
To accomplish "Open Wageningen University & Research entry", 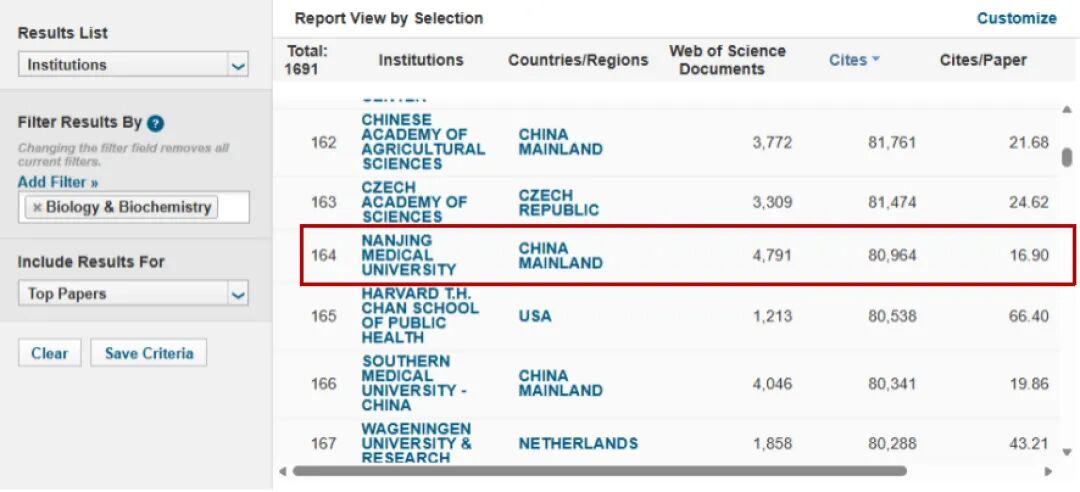I will [x=417, y=443].
